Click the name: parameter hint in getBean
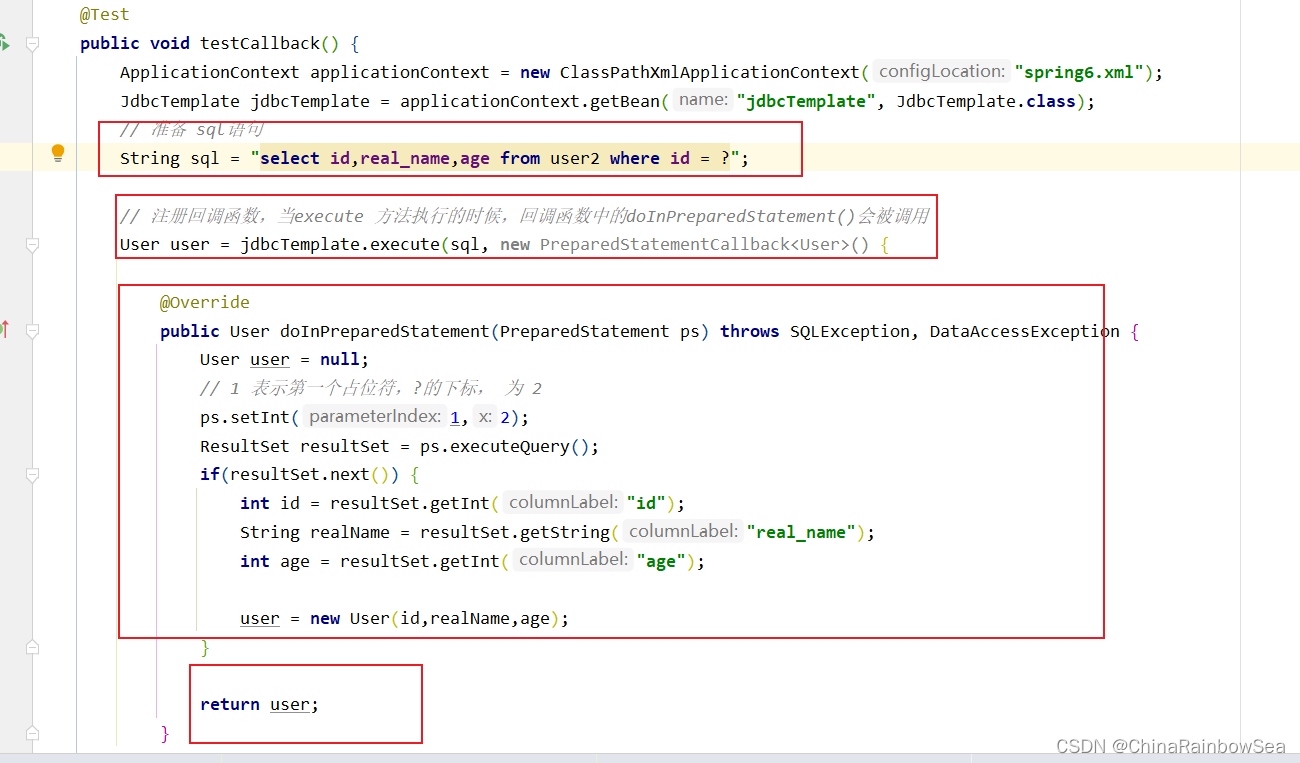Image resolution: width=1300 pixels, height=763 pixels. pos(702,100)
